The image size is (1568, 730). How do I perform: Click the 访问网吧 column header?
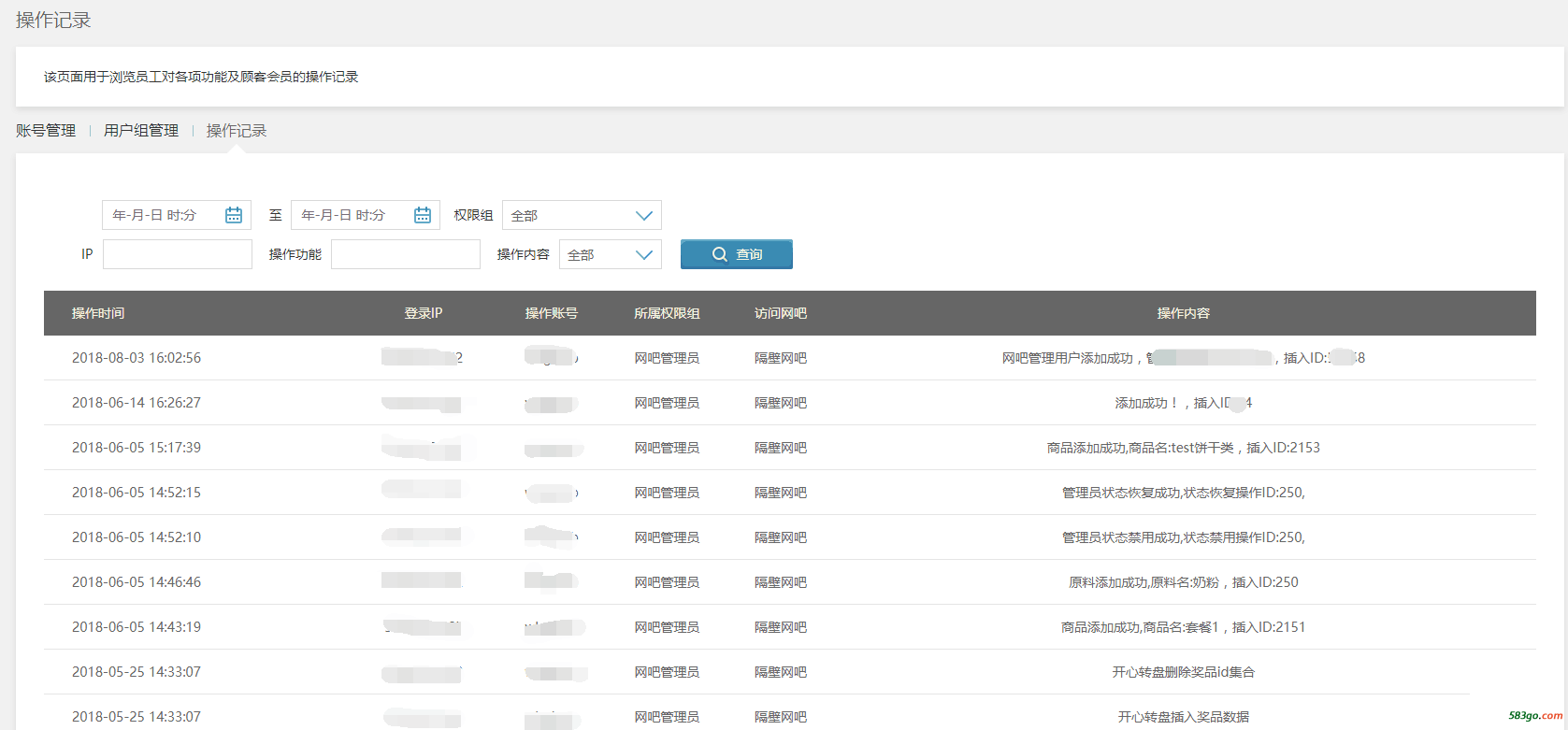pyautogui.click(x=781, y=313)
